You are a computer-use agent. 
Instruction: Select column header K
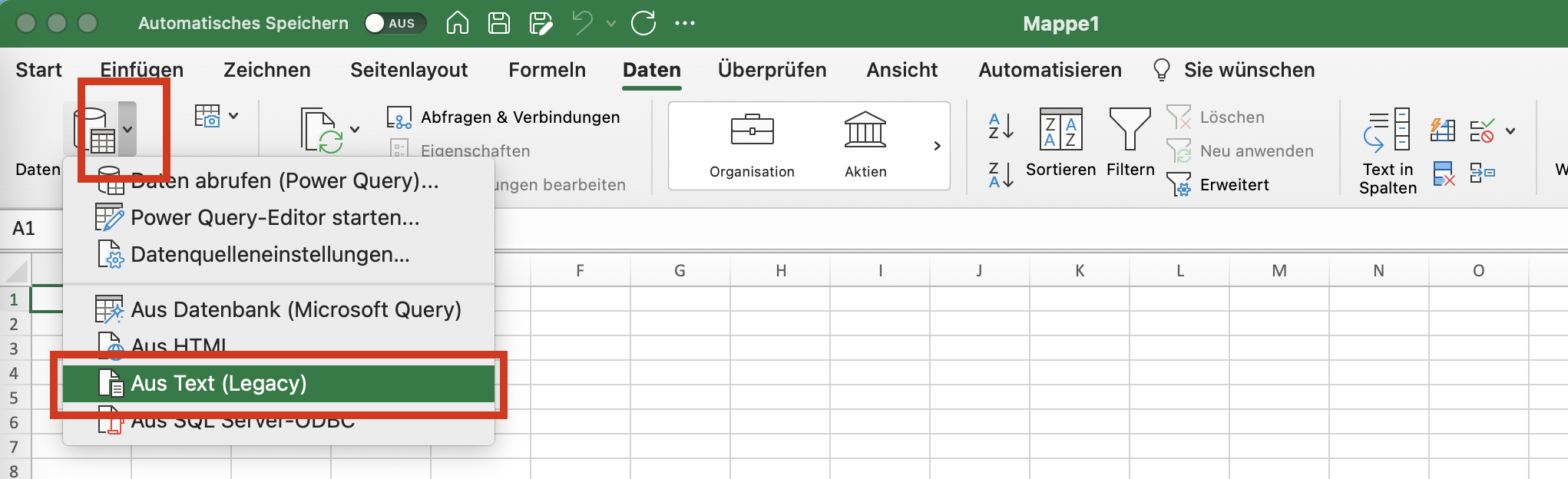(1080, 271)
